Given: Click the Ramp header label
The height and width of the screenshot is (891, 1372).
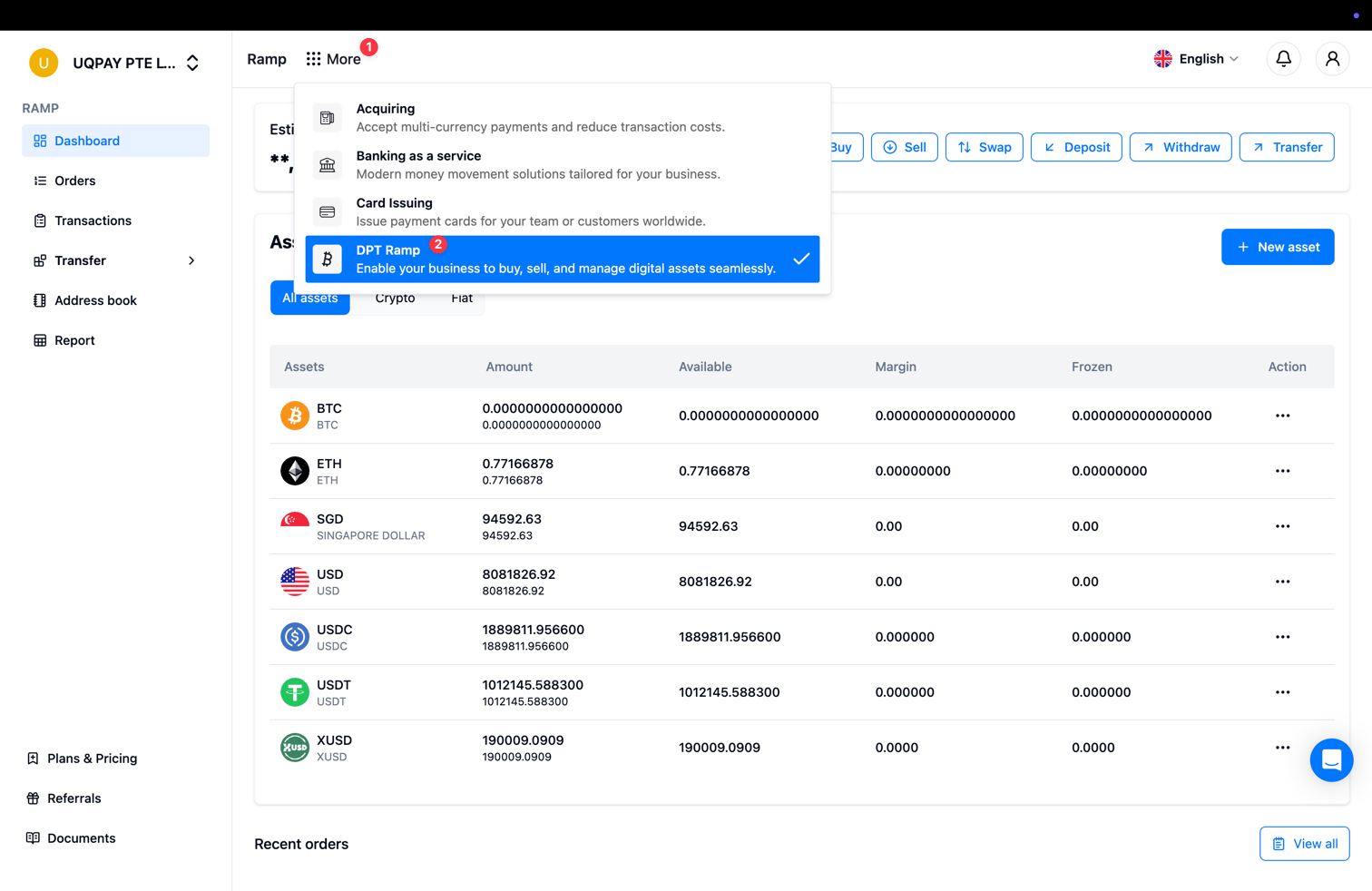Looking at the screenshot, I should coord(267,59).
